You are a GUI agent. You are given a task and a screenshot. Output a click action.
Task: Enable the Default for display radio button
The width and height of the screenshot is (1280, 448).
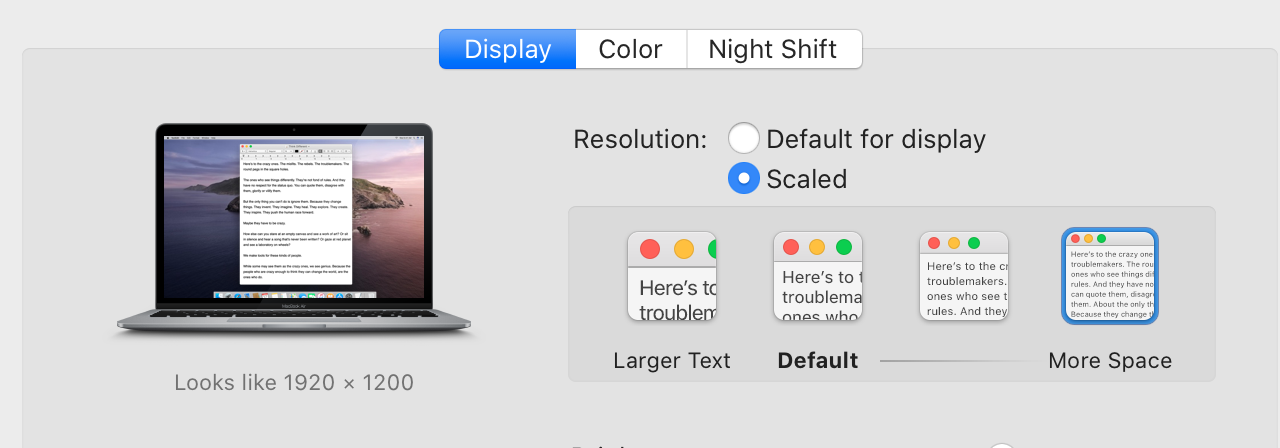(743, 138)
